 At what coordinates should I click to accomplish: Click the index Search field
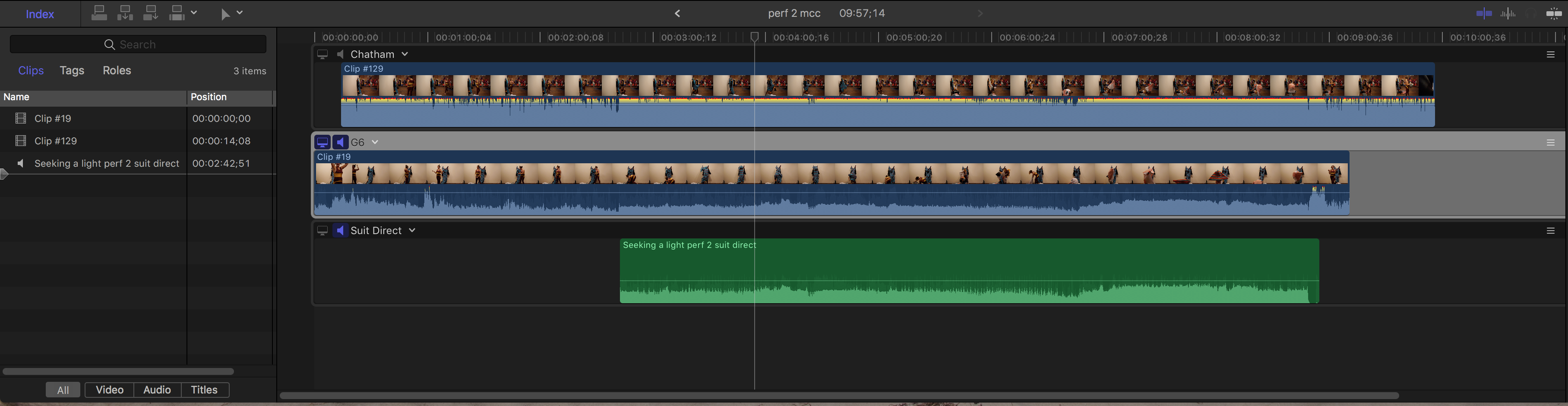click(x=138, y=44)
